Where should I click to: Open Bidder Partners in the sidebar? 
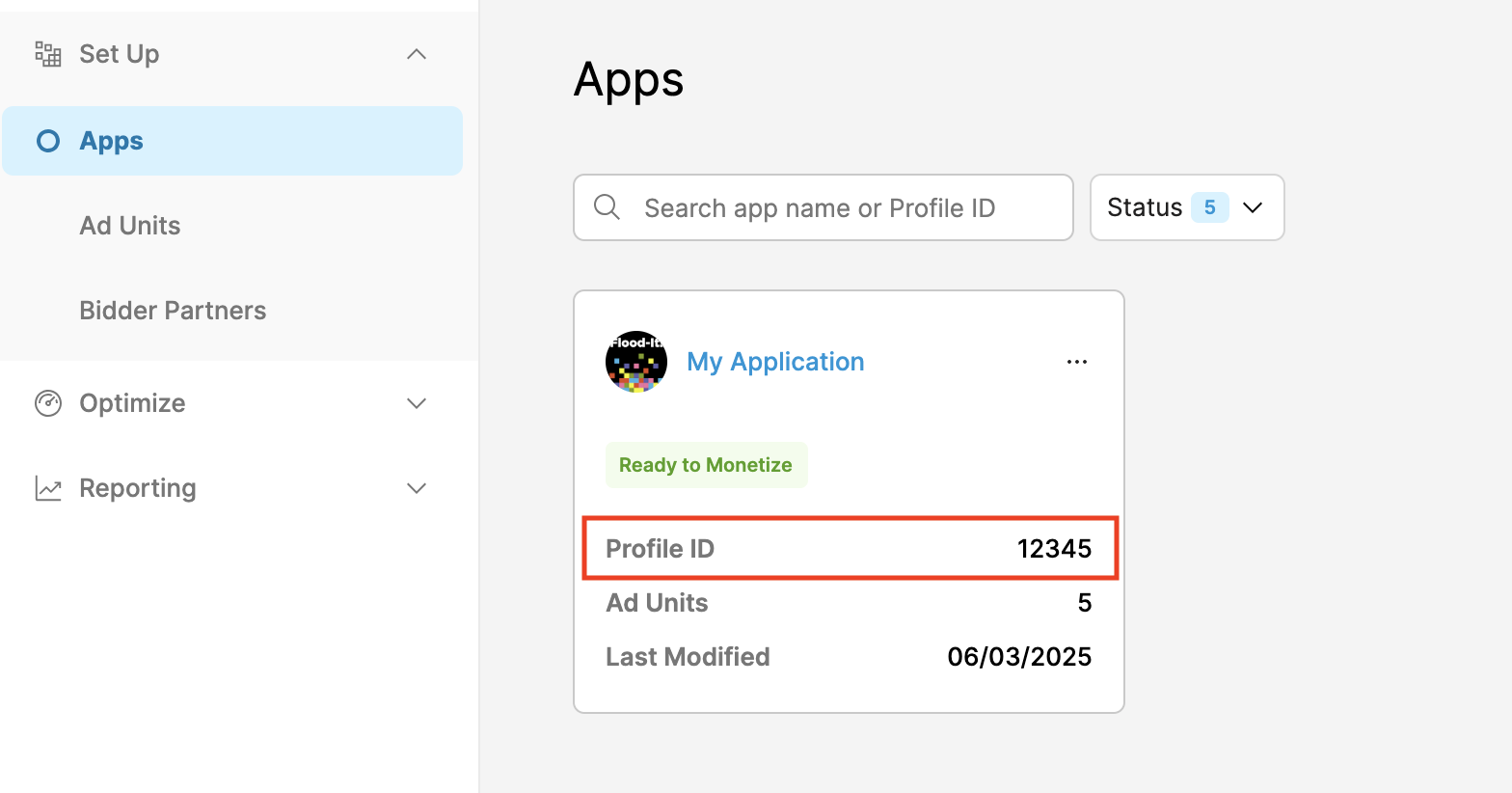point(173,311)
